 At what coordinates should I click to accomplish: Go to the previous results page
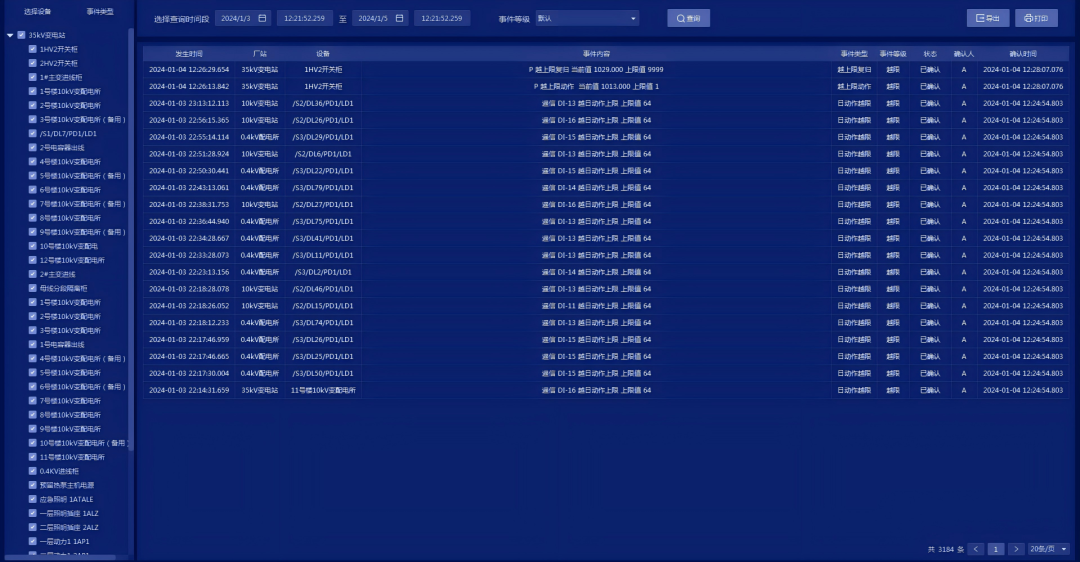pos(975,549)
